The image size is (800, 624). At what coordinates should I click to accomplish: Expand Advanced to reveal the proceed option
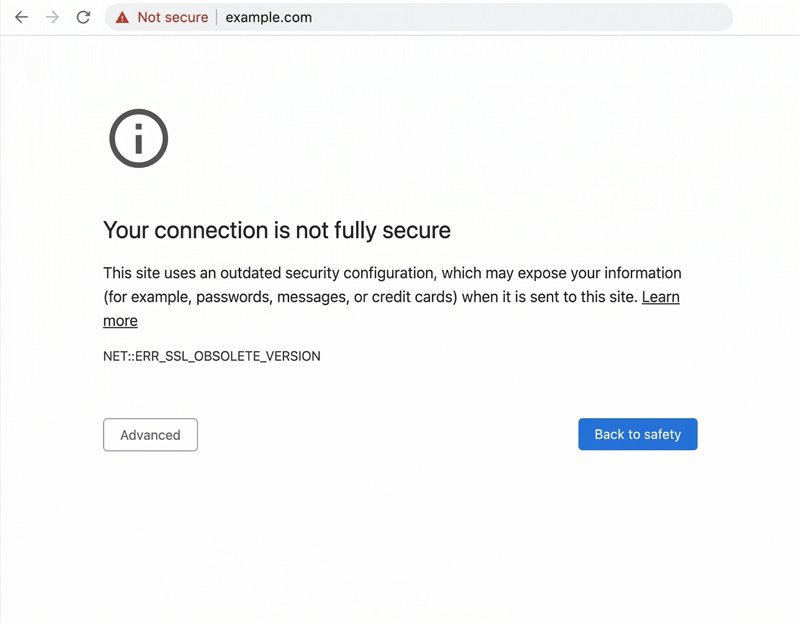(150, 434)
